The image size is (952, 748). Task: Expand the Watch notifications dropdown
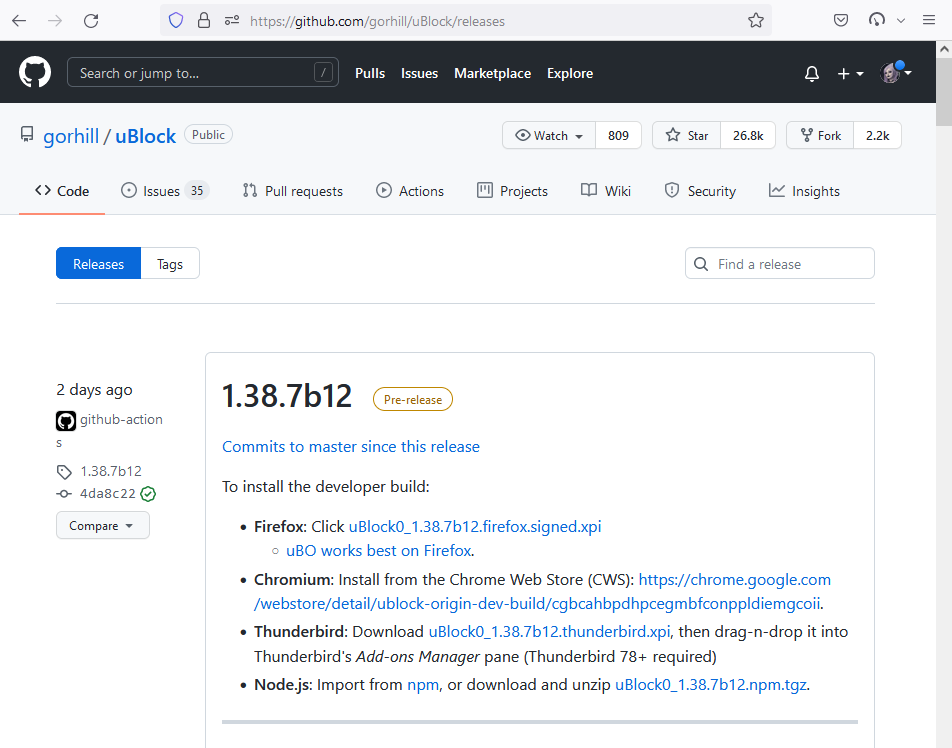click(x=549, y=135)
